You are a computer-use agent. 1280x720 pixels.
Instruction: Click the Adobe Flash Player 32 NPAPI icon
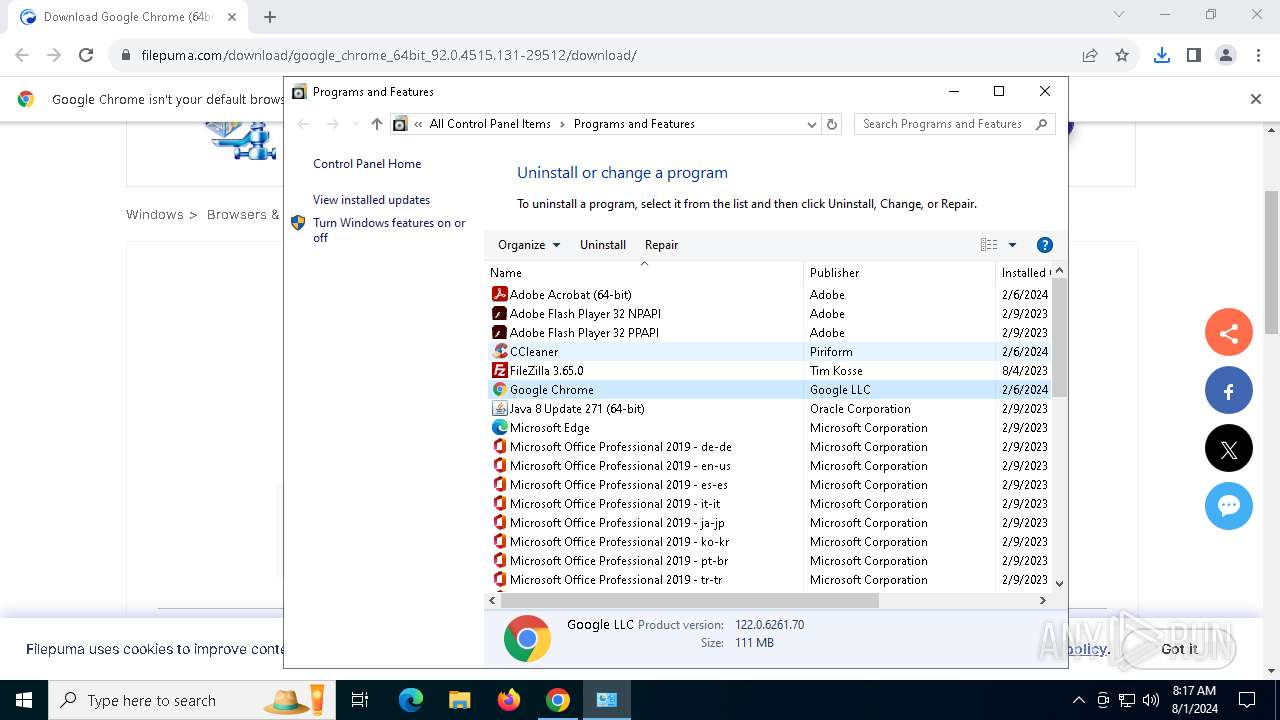click(x=500, y=313)
